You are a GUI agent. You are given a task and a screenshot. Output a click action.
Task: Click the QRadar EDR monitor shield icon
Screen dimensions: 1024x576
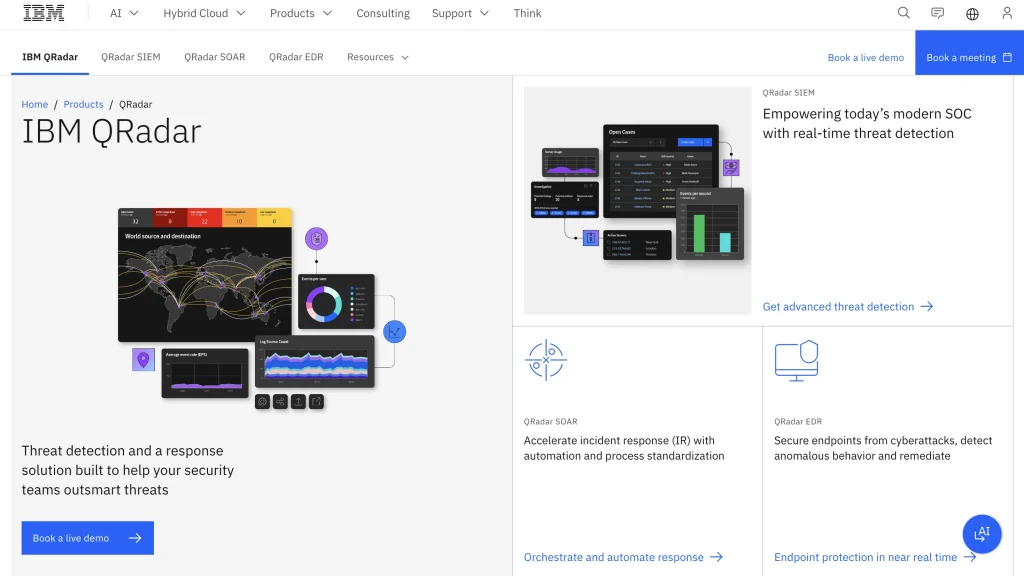(x=797, y=360)
